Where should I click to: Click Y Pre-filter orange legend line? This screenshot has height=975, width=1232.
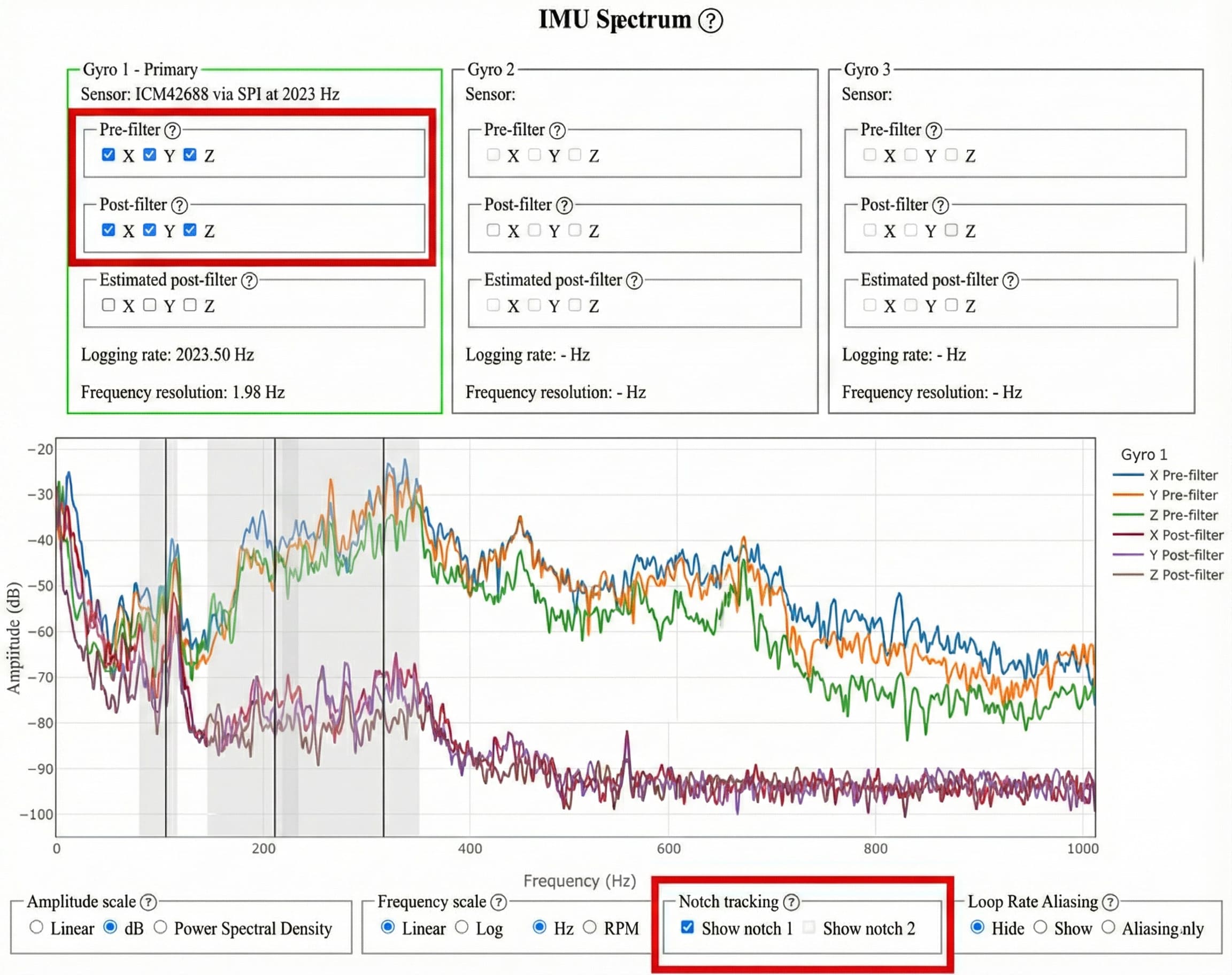pos(1128,495)
